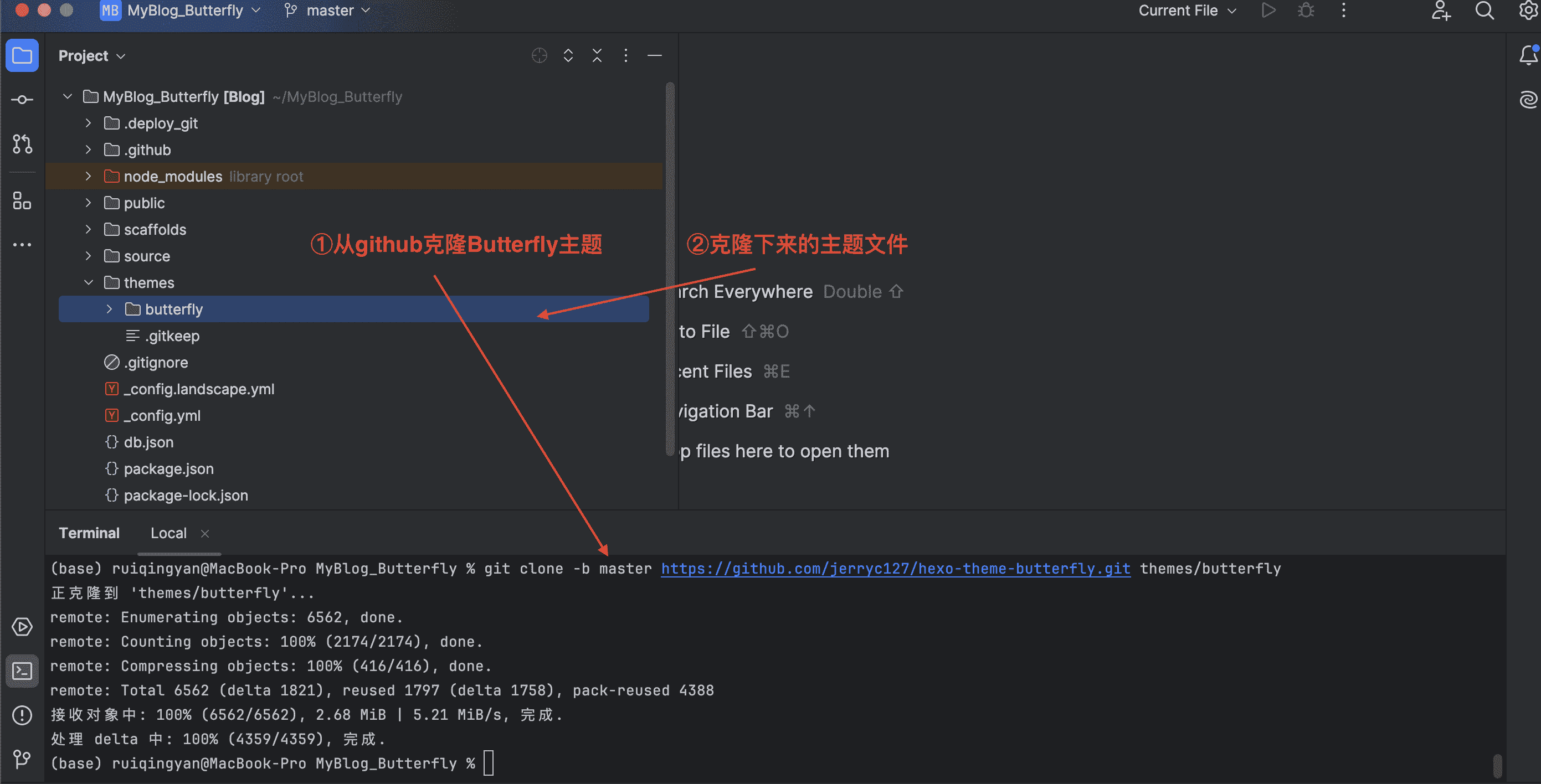
Task: Open IDE settings gear
Action: tap(1528, 11)
